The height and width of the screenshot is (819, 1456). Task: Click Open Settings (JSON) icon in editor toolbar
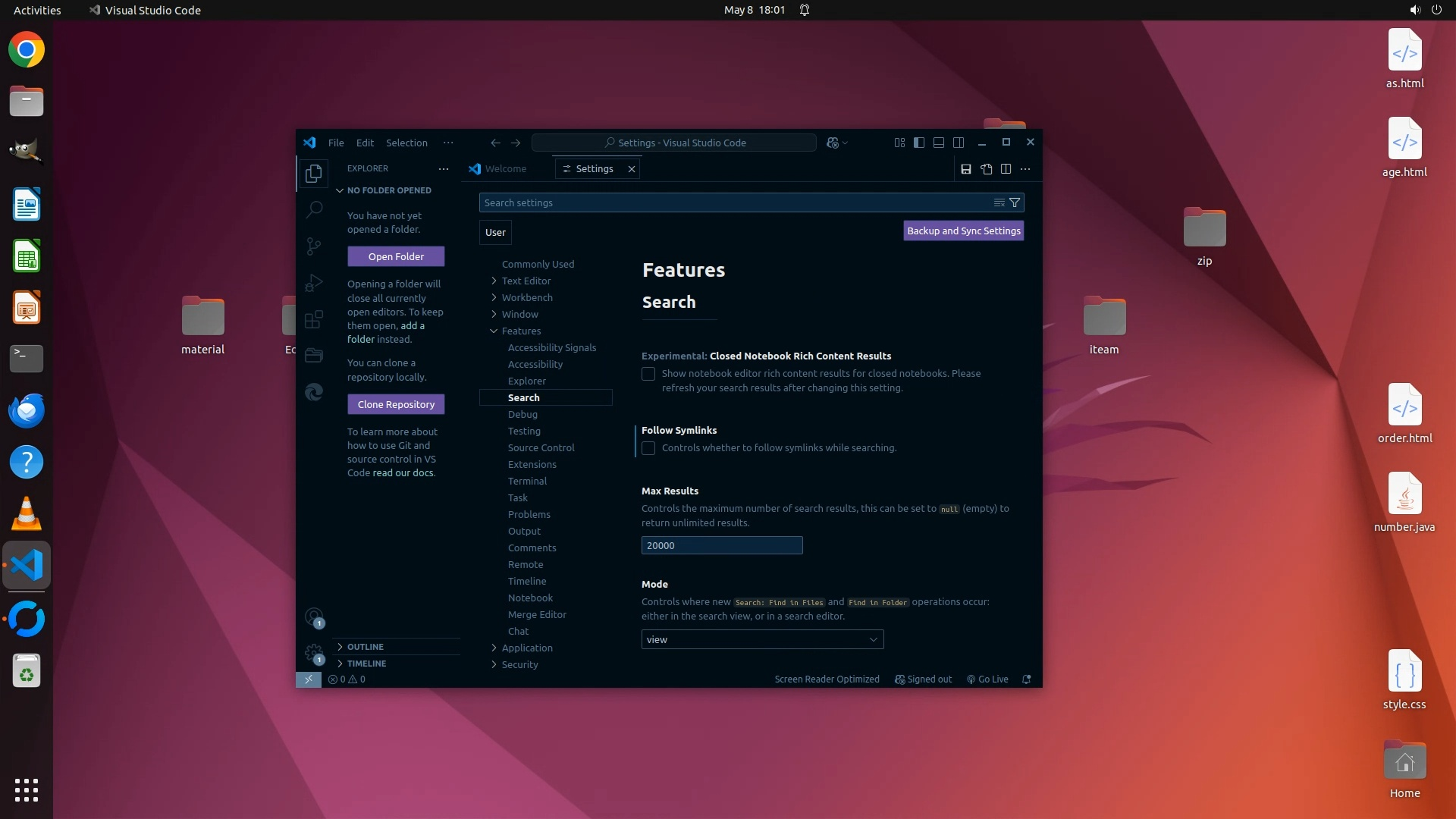[986, 169]
